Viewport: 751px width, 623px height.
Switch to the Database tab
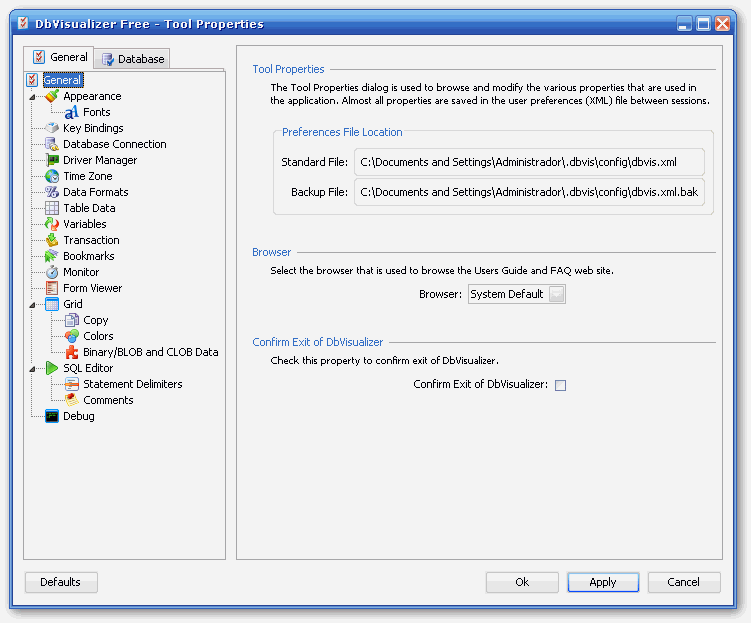133,59
